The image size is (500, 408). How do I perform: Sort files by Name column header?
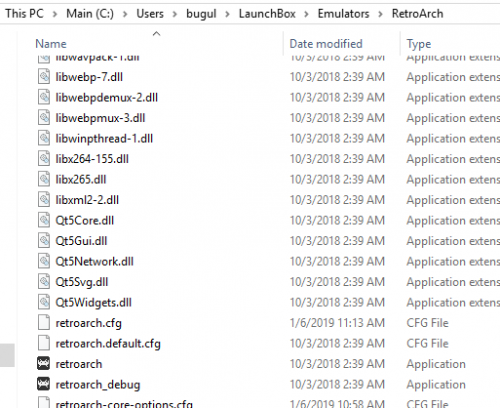click(x=51, y=44)
